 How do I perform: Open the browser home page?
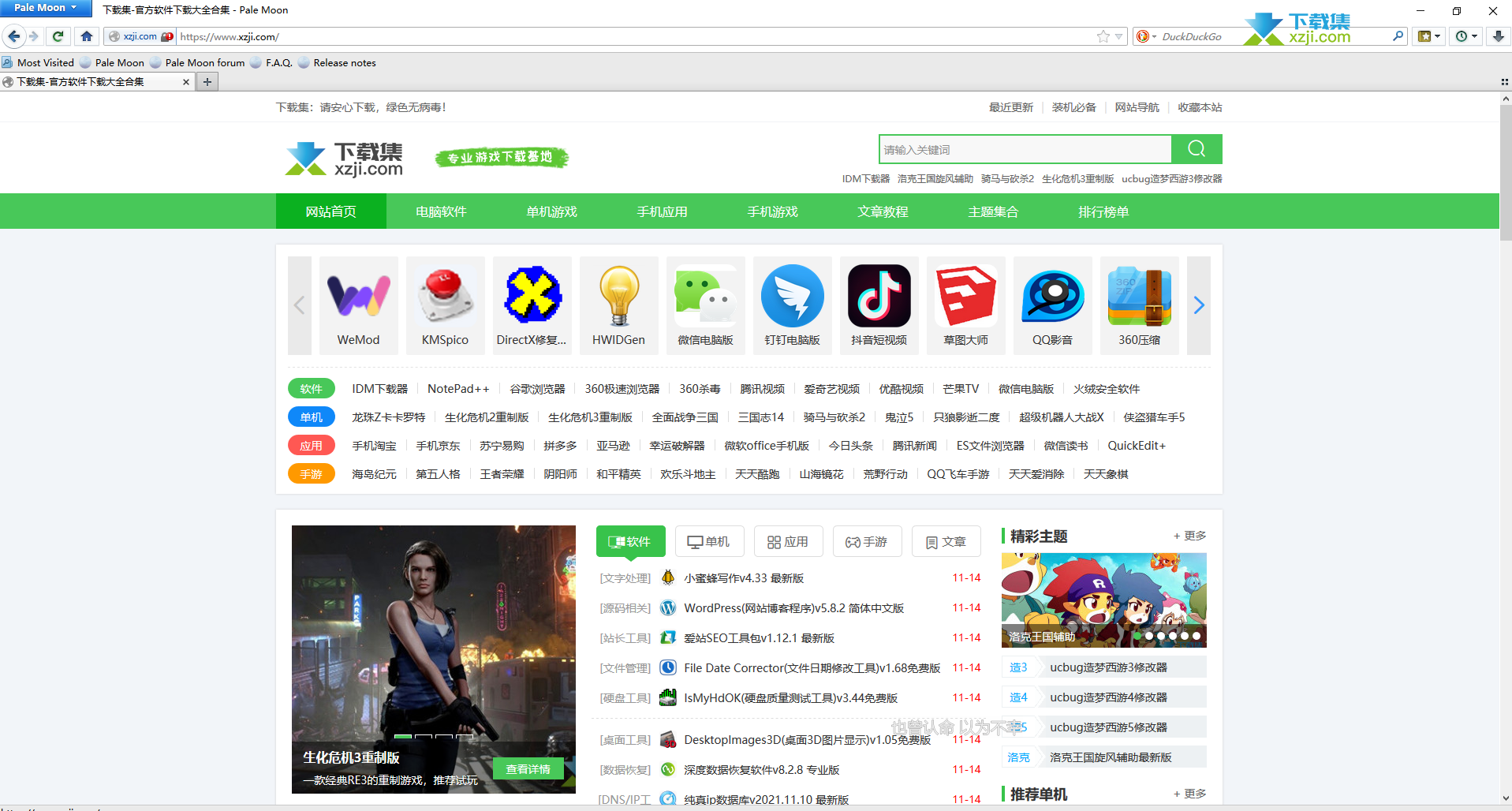pos(87,36)
